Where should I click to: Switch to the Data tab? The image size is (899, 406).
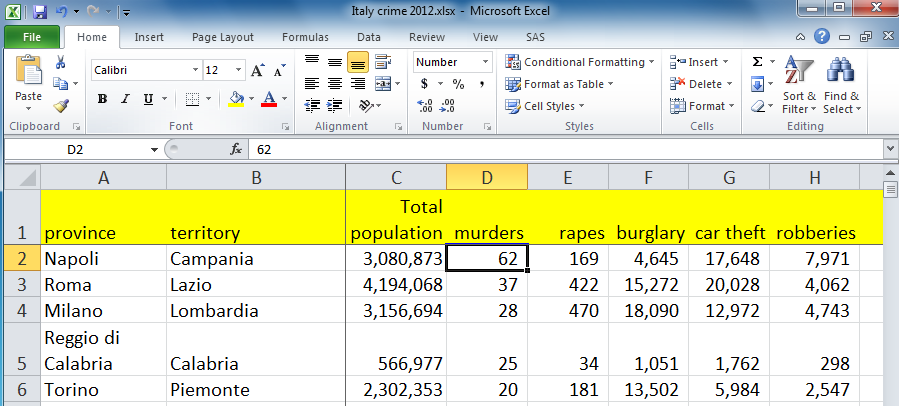(x=369, y=37)
